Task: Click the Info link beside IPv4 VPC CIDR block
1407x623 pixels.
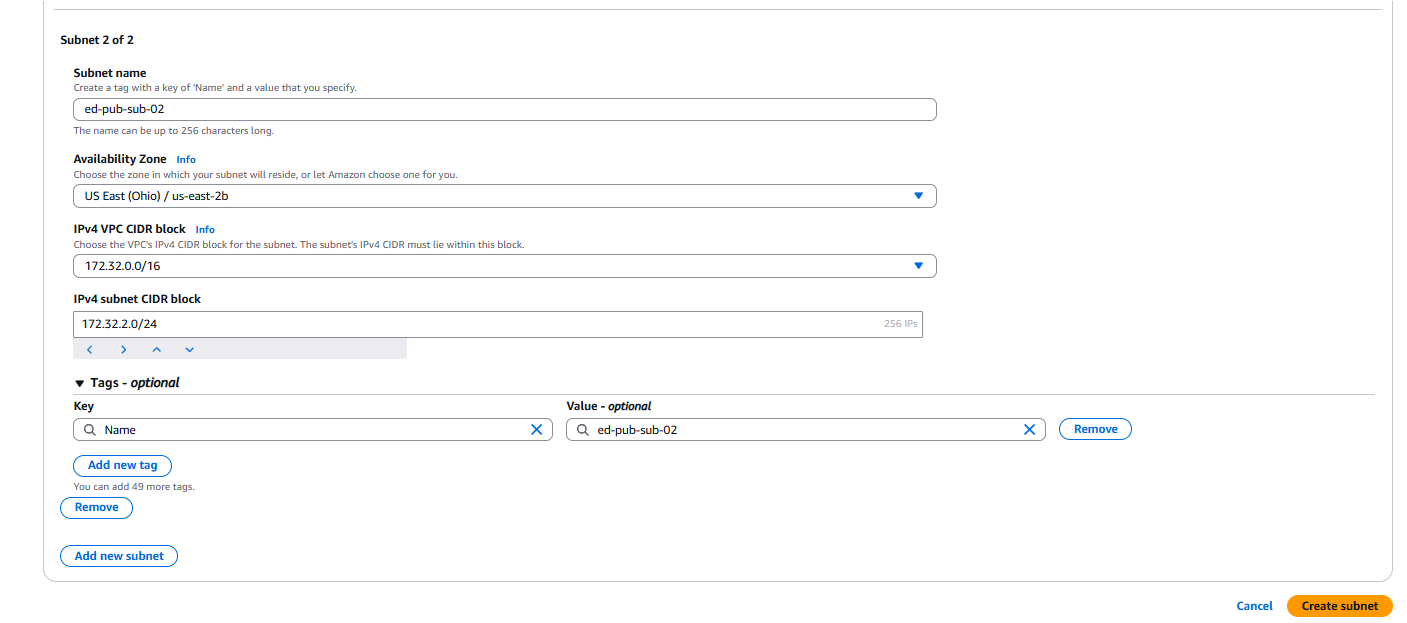Action: coord(205,230)
